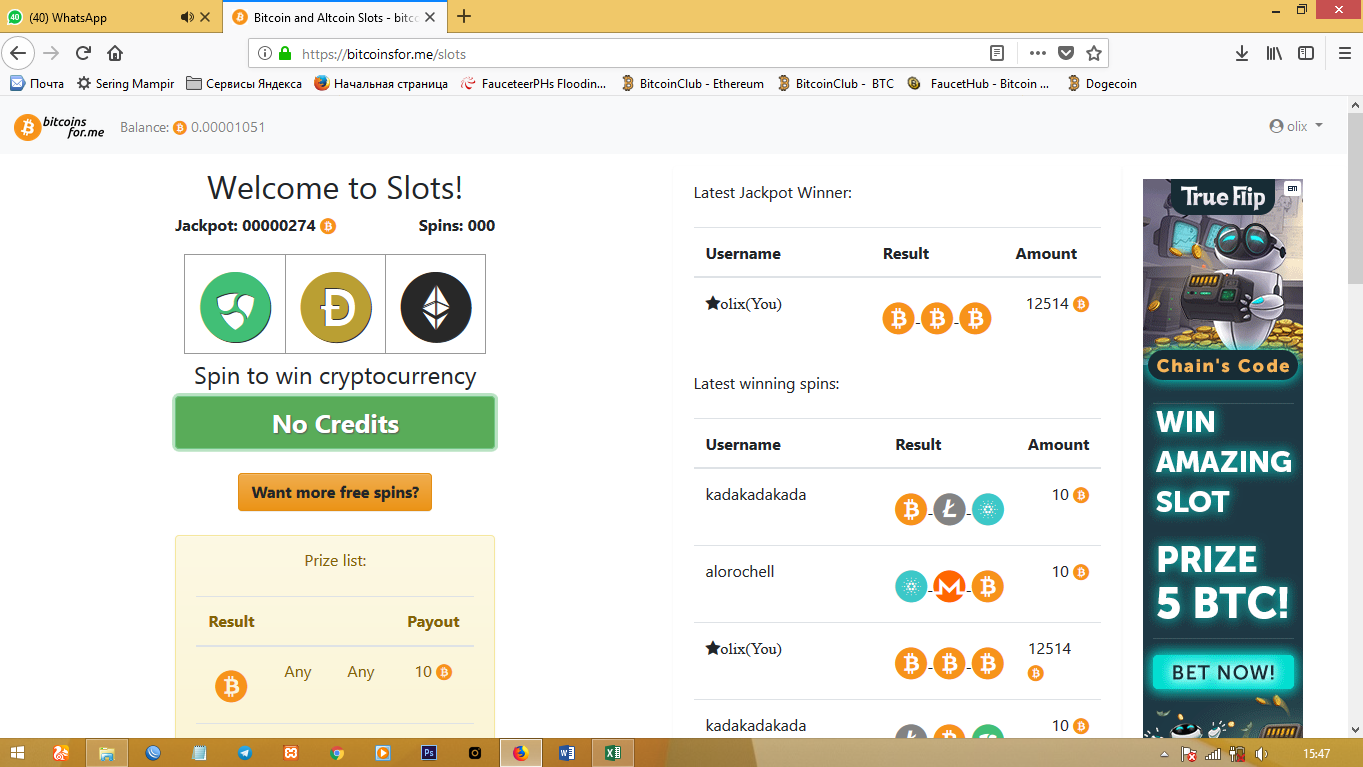The image size is (1363, 767).
Task: Open FauceteerPHs Flooding bookmark
Action: 534,84
